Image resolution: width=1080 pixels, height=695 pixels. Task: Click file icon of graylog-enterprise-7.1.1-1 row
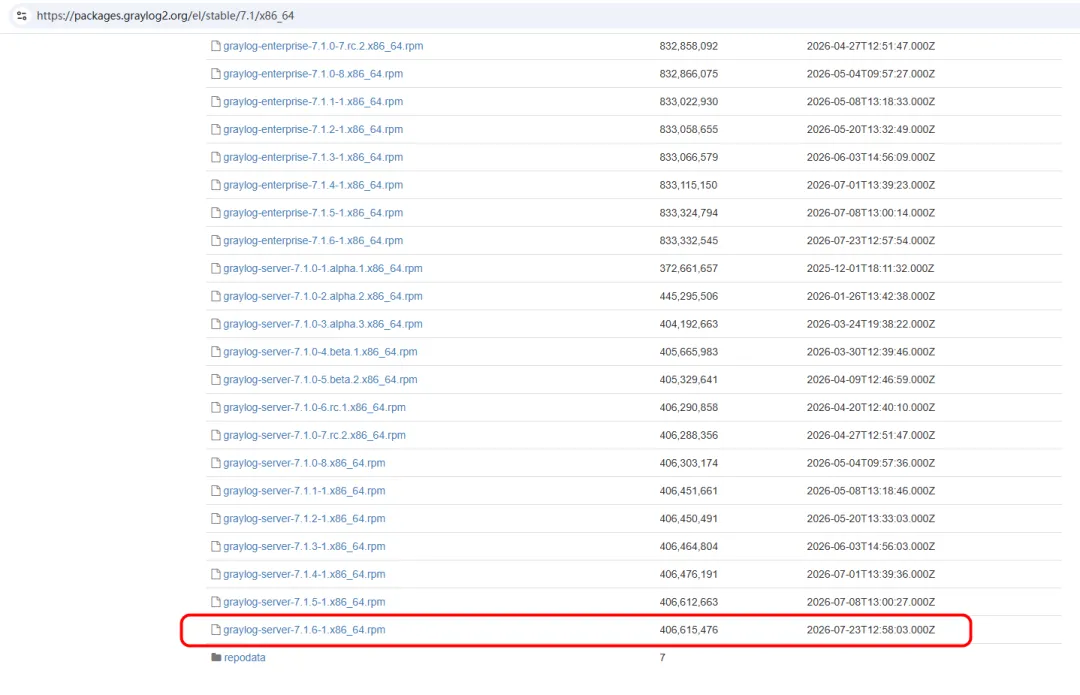pos(216,101)
